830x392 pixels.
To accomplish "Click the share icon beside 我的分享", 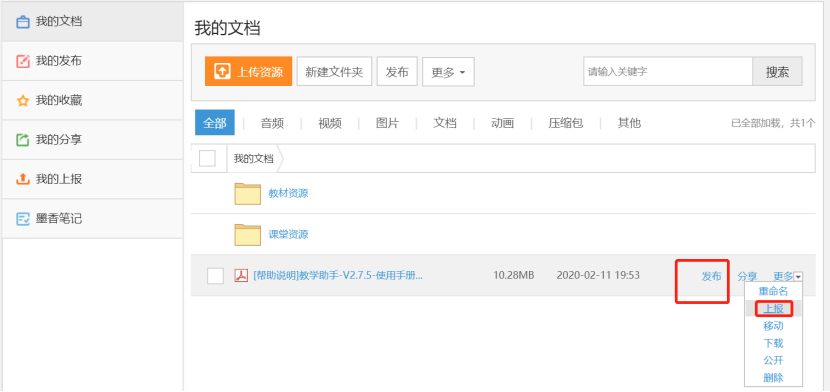I will pyautogui.click(x=23, y=140).
